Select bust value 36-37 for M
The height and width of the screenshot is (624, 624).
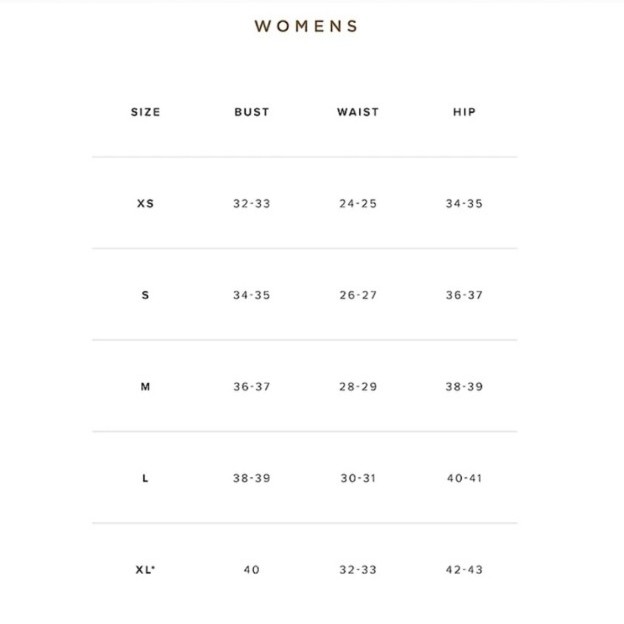point(252,387)
